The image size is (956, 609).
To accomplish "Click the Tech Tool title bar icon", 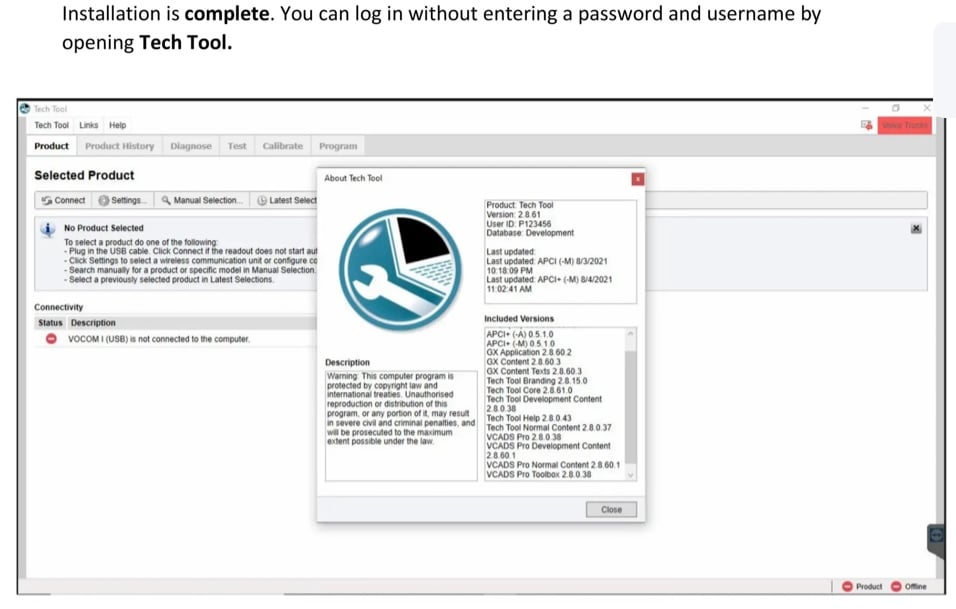I will [x=24, y=109].
